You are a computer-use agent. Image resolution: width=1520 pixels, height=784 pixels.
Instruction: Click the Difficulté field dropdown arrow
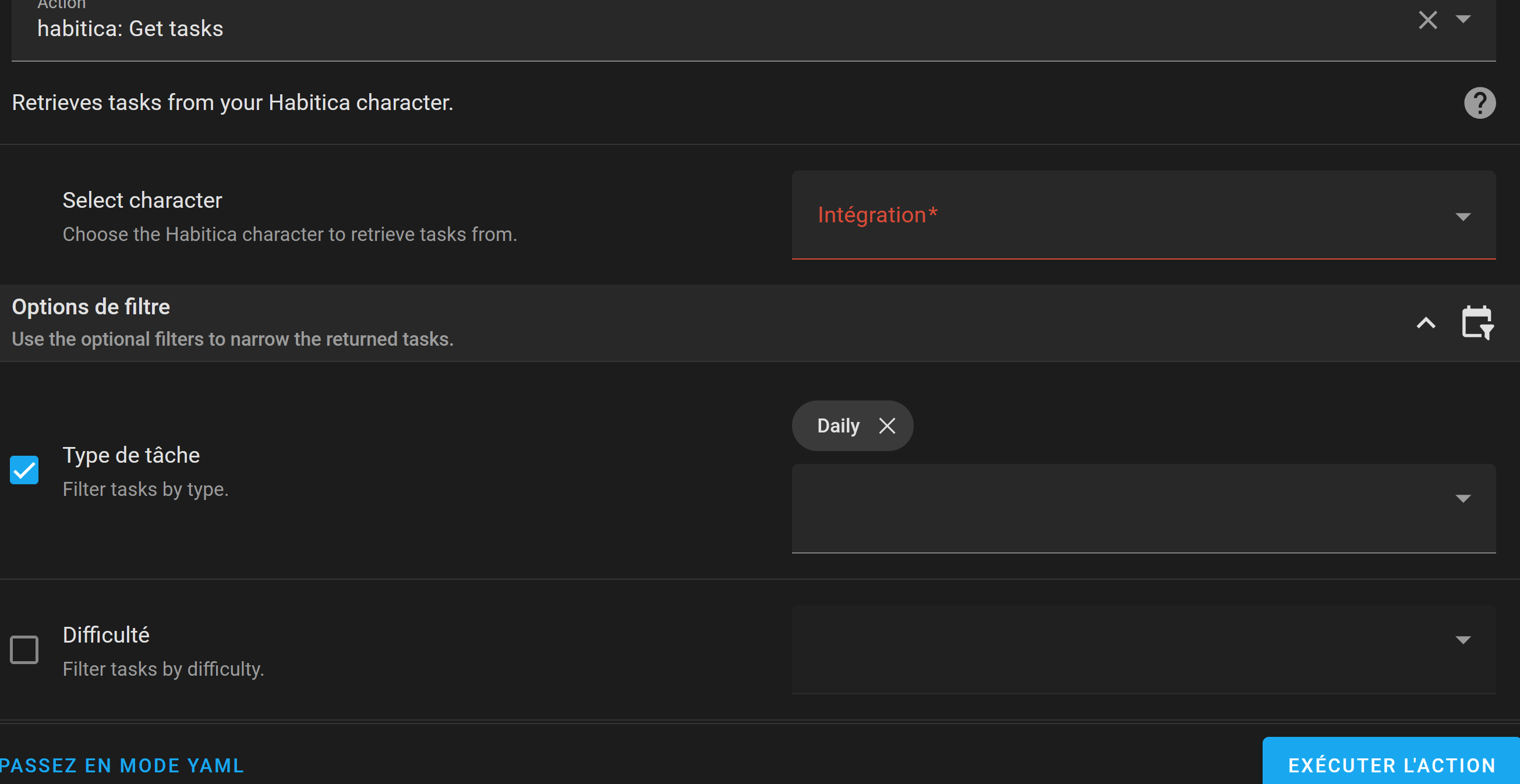pos(1463,640)
